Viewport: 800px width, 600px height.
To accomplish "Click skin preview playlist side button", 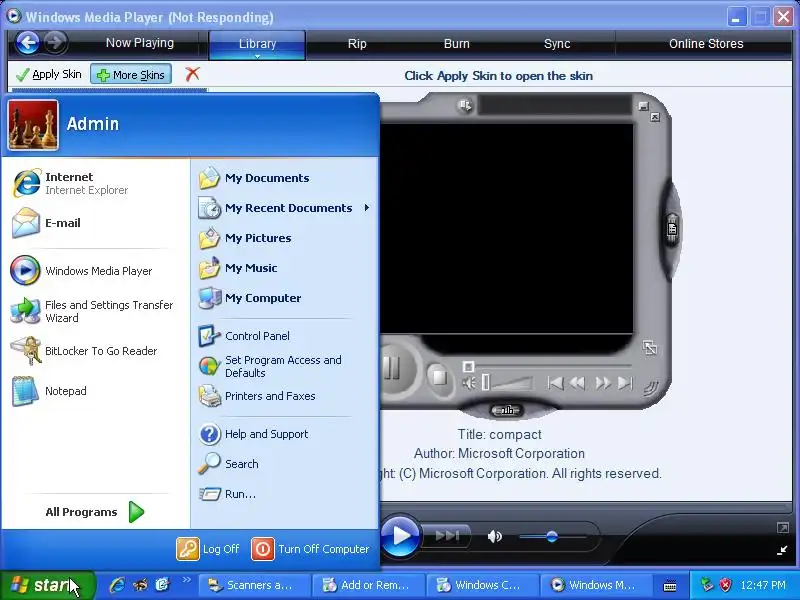I will (672, 229).
